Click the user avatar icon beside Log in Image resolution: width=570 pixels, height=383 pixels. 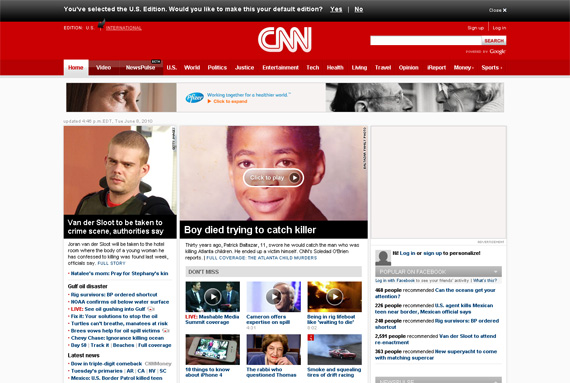coord(383,258)
